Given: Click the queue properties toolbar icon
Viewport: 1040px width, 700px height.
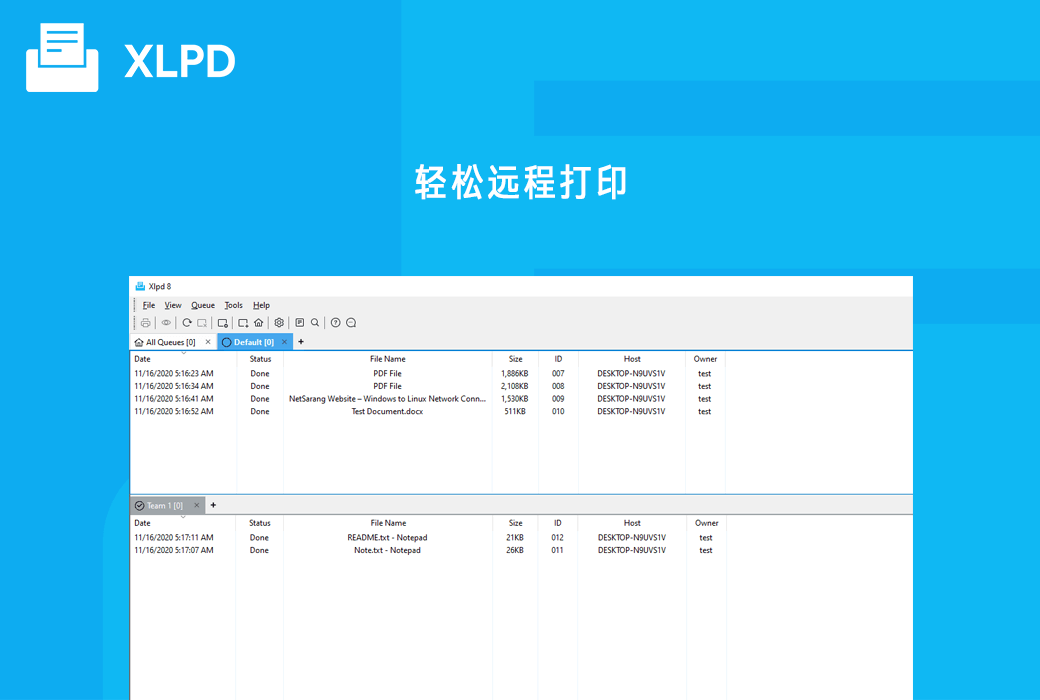Looking at the screenshot, I should pyautogui.click(x=223, y=322).
